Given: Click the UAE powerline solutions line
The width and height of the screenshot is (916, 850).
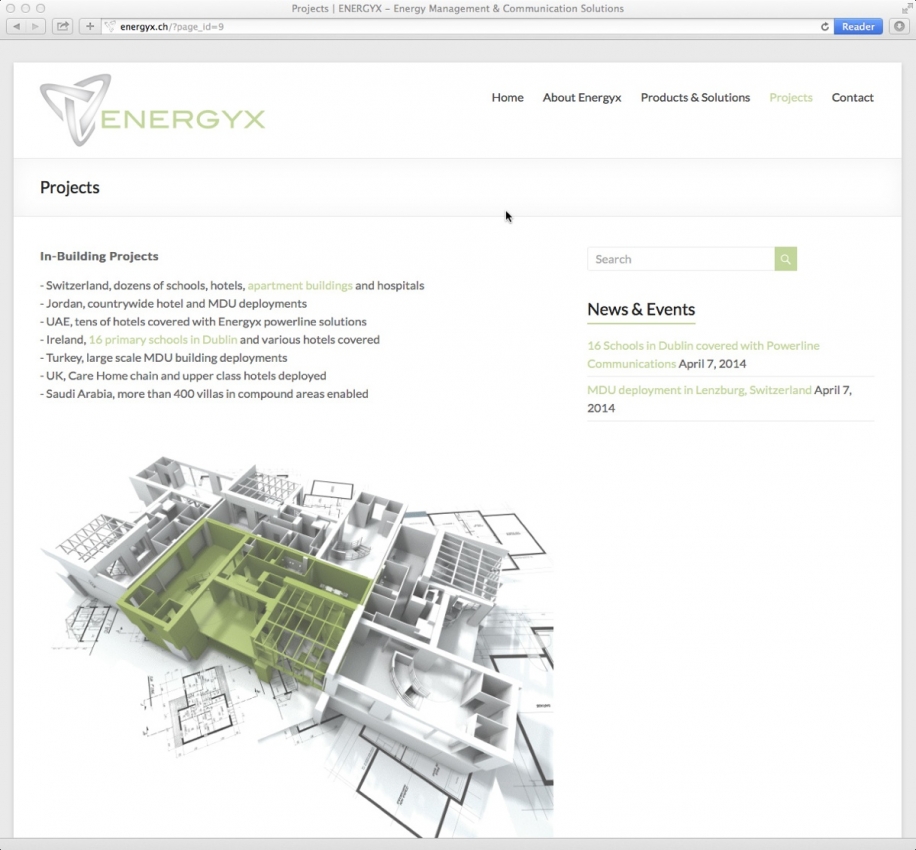Looking at the screenshot, I should (x=203, y=322).
